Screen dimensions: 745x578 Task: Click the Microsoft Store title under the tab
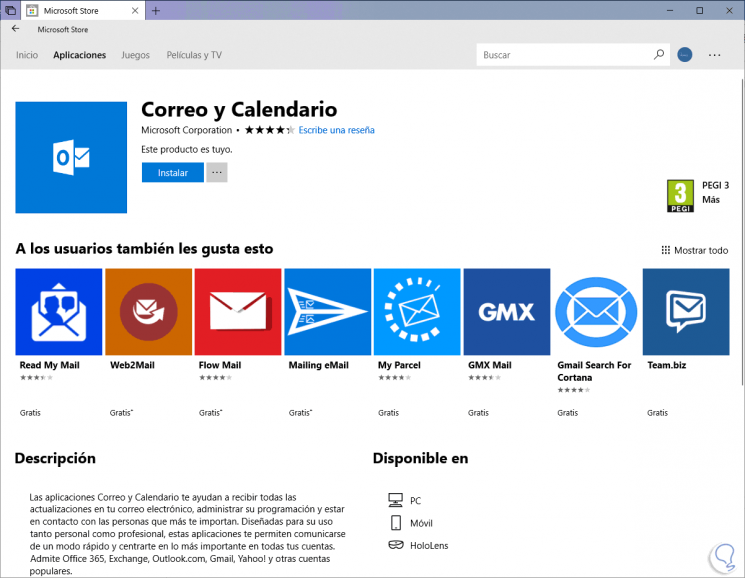[x=63, y=29]
